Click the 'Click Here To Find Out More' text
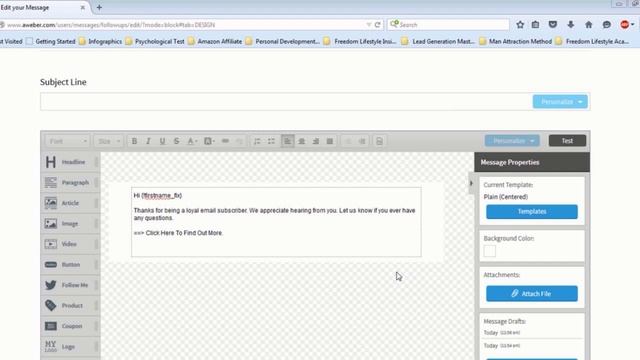640x360 pixels. pyautogui.click(x=184, y=233)
